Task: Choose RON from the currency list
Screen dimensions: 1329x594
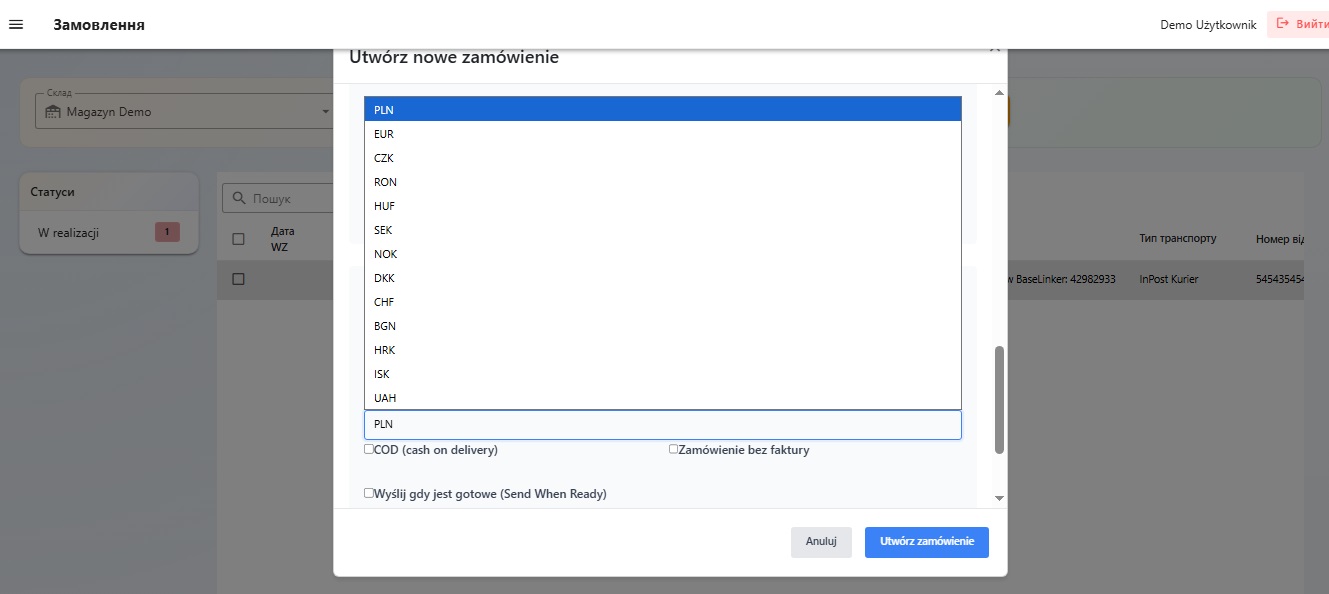Action: [663, 181]
